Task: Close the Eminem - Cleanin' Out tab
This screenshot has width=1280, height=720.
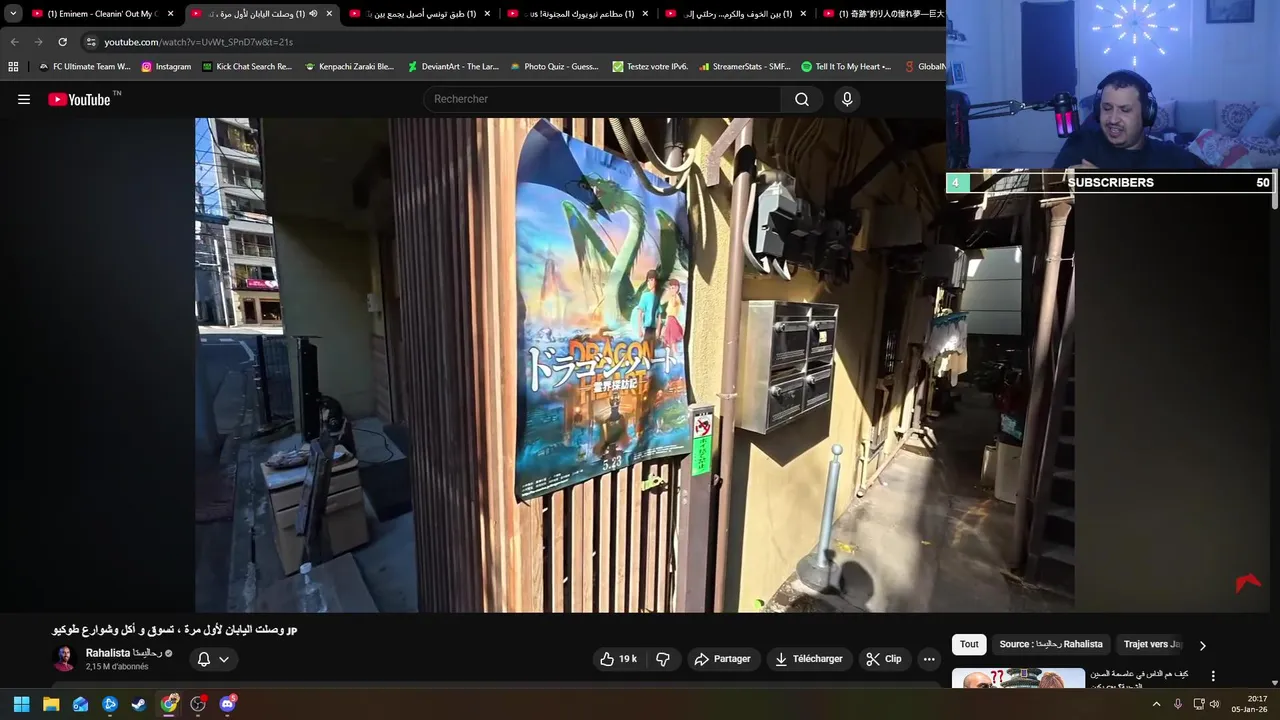Action: click(x=171, y=14)
